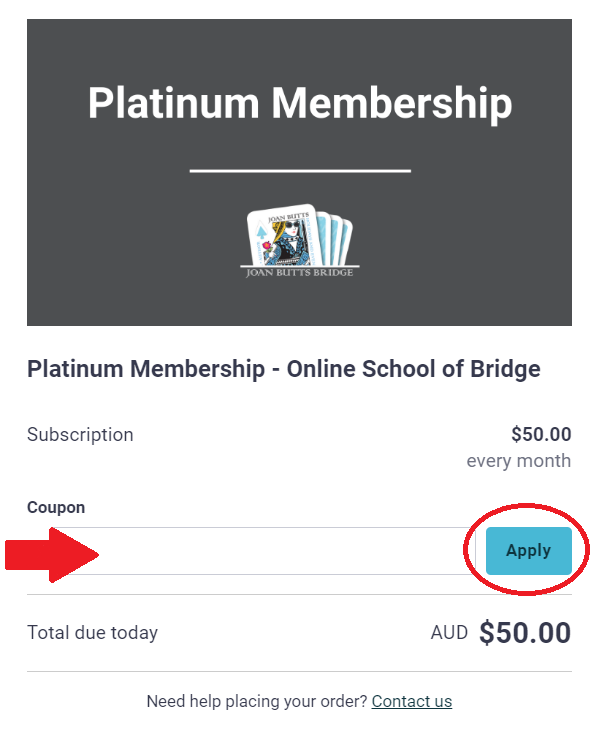Click the red arrow pointing at coupon field
The height and width of the screenshot is (739, 600).
click(x=52, y=555)
